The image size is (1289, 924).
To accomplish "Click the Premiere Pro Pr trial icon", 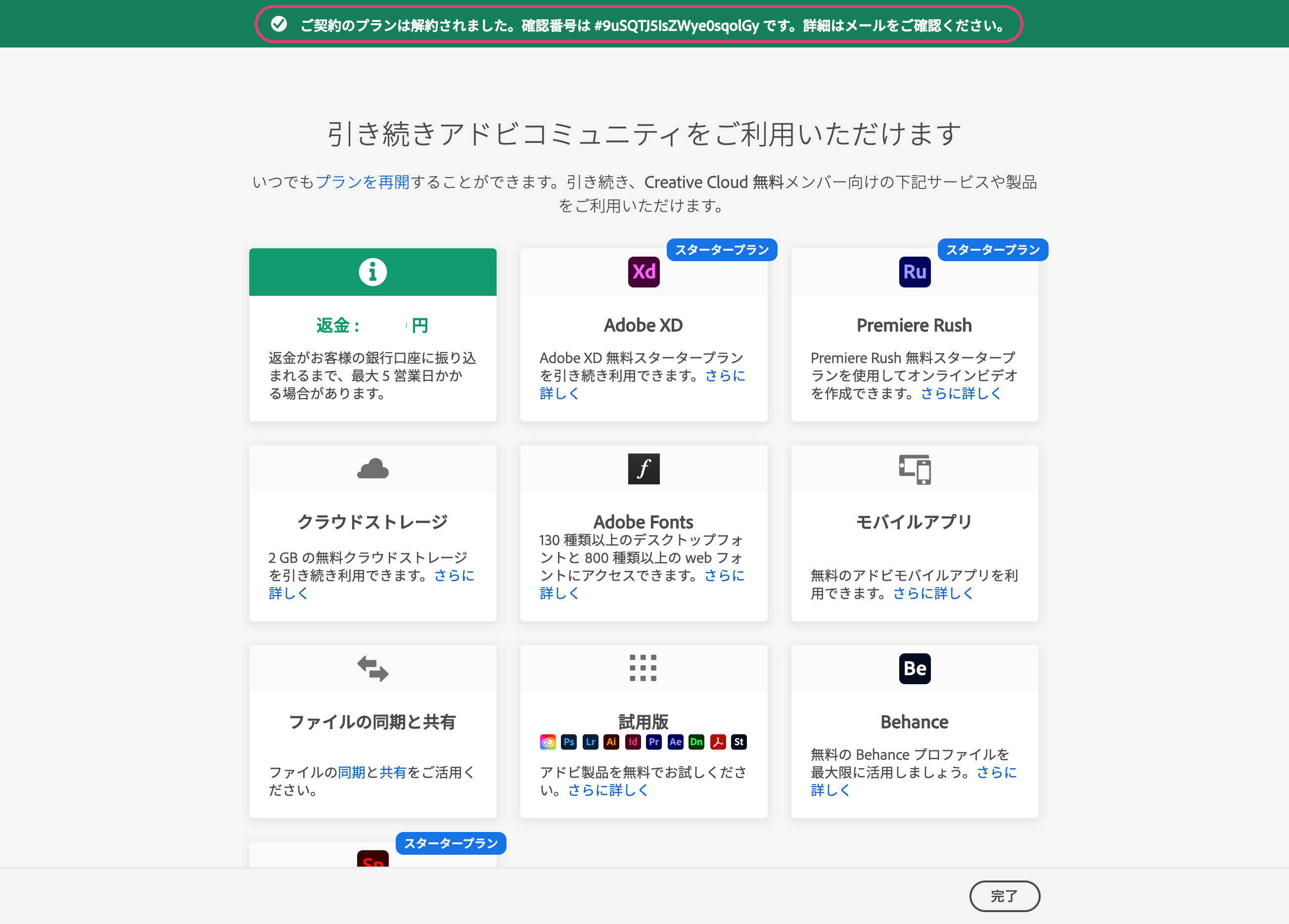I will pos(653,741).
